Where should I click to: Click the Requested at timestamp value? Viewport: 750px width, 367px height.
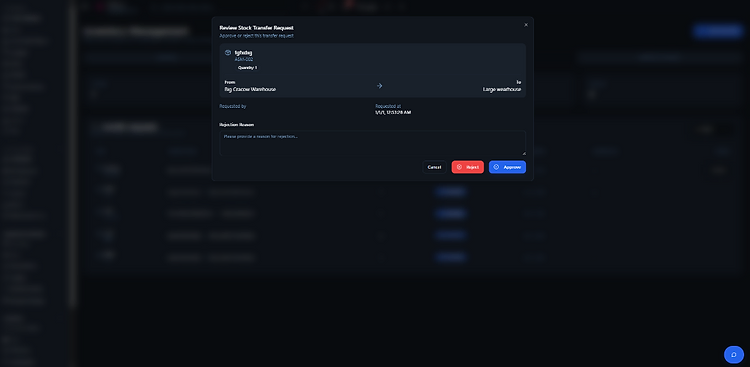(393, 112)
